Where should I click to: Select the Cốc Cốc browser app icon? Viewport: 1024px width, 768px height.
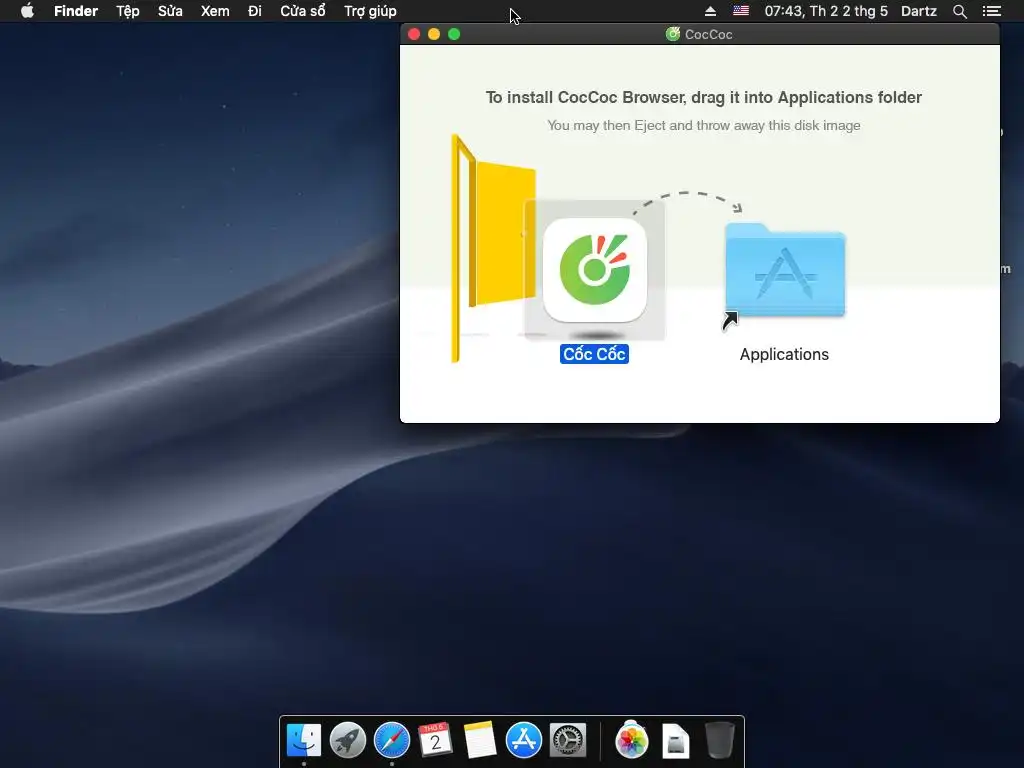tap(594, 270)
